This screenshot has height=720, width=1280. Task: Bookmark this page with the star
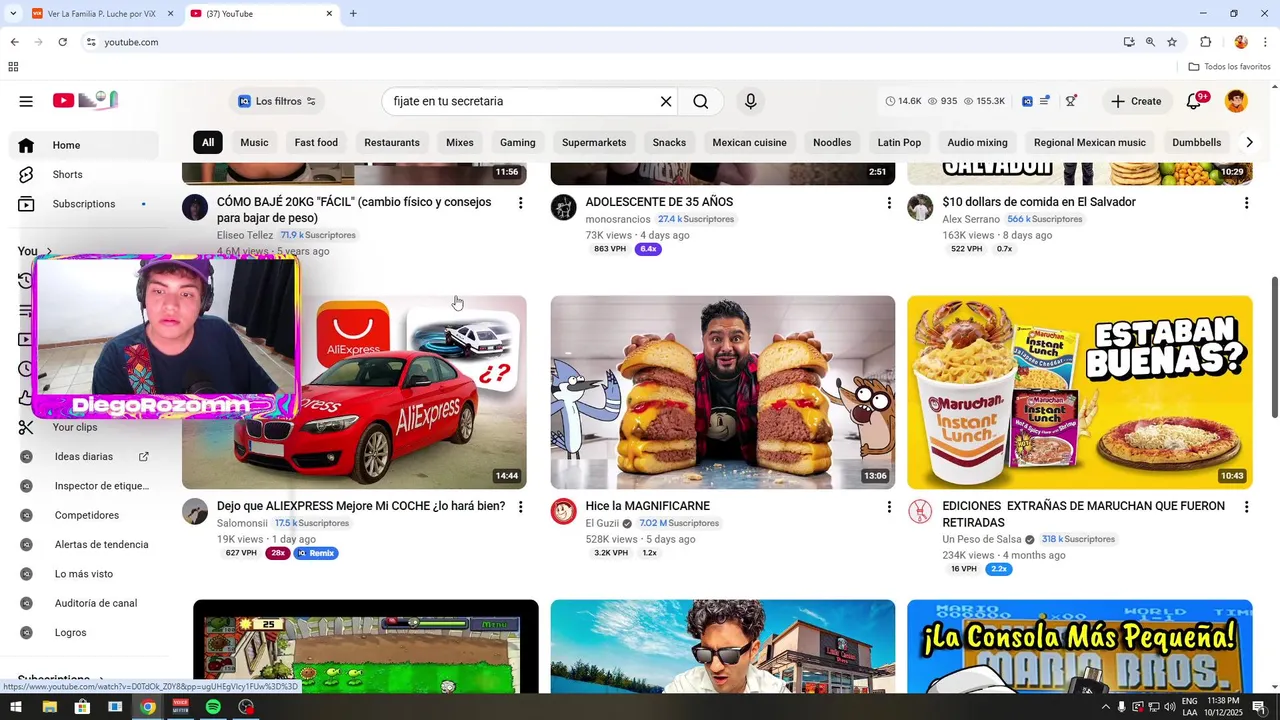click(1172, 42)
